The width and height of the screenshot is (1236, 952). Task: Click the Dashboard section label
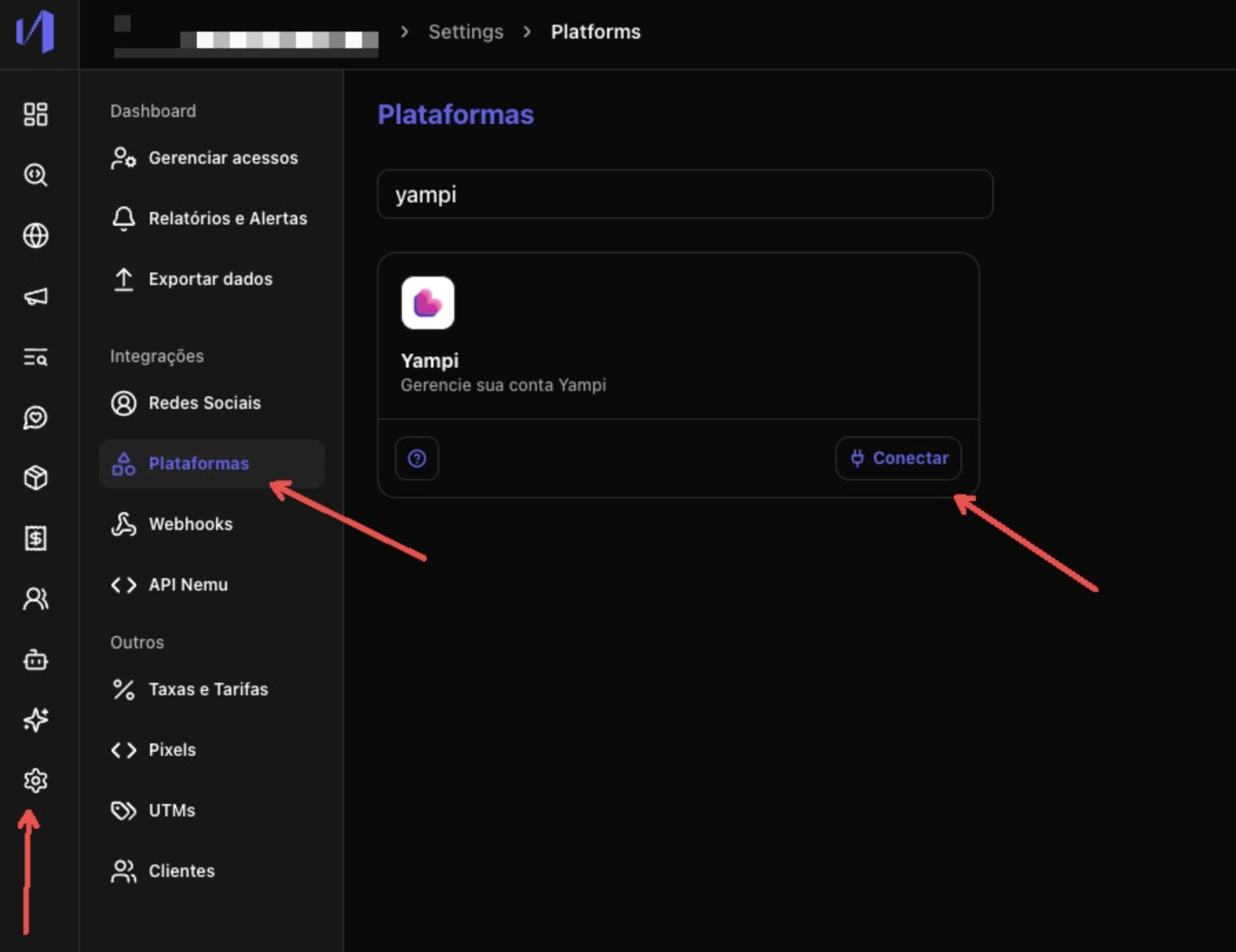pos(153,112)
